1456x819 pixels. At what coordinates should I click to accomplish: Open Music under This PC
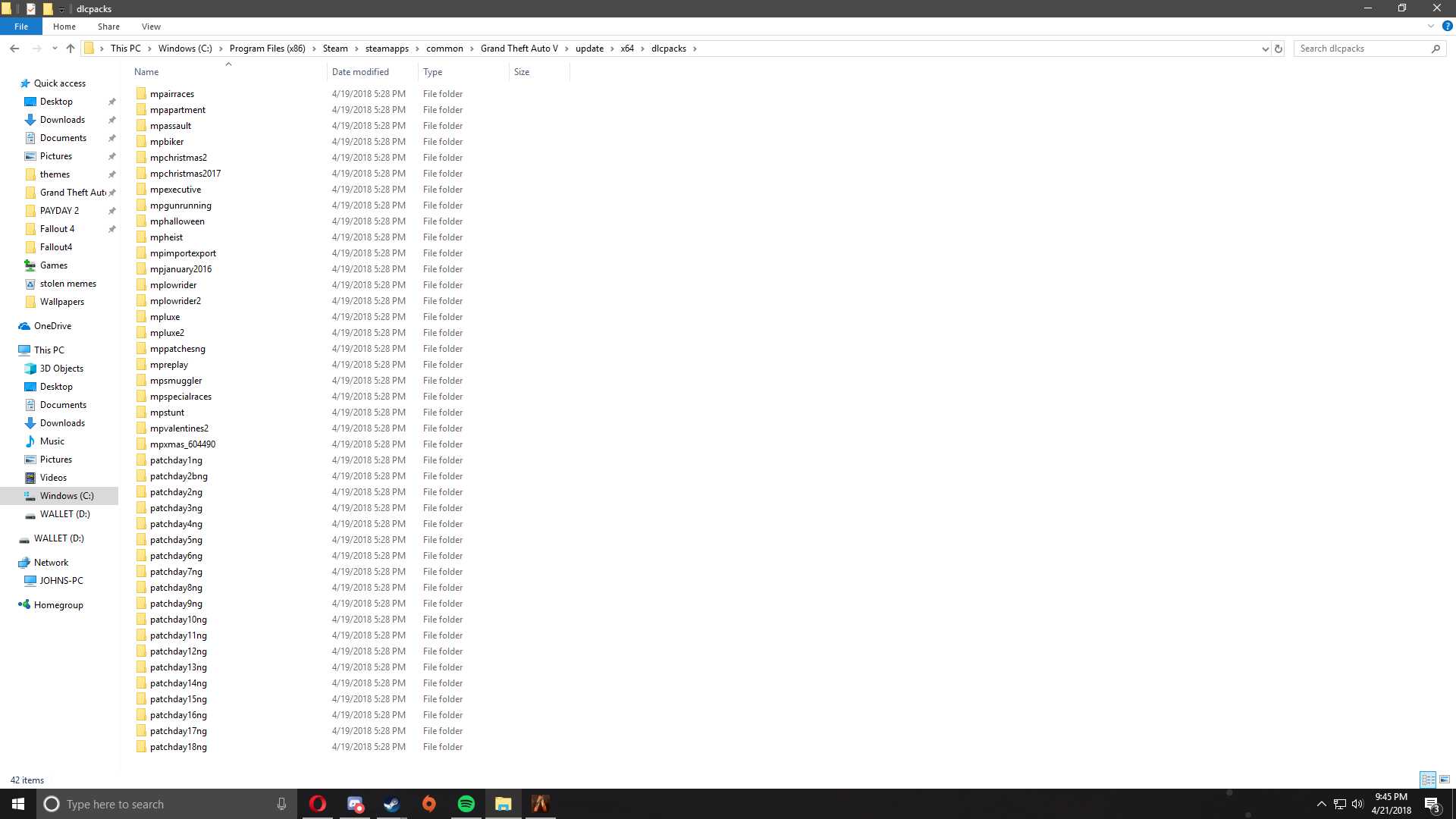pyautogui.click(x=52, y=441)
